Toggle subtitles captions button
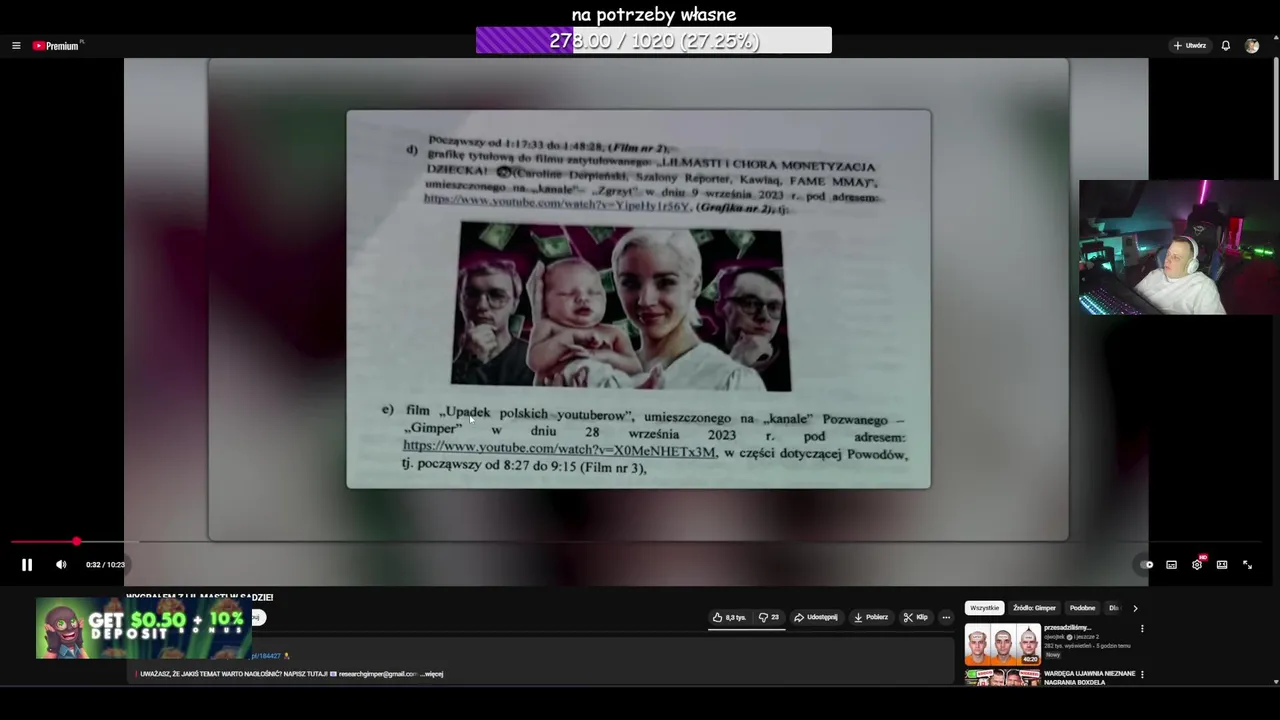The height and width of the screenshot is (720, 1280). (x=1171, y=565)
